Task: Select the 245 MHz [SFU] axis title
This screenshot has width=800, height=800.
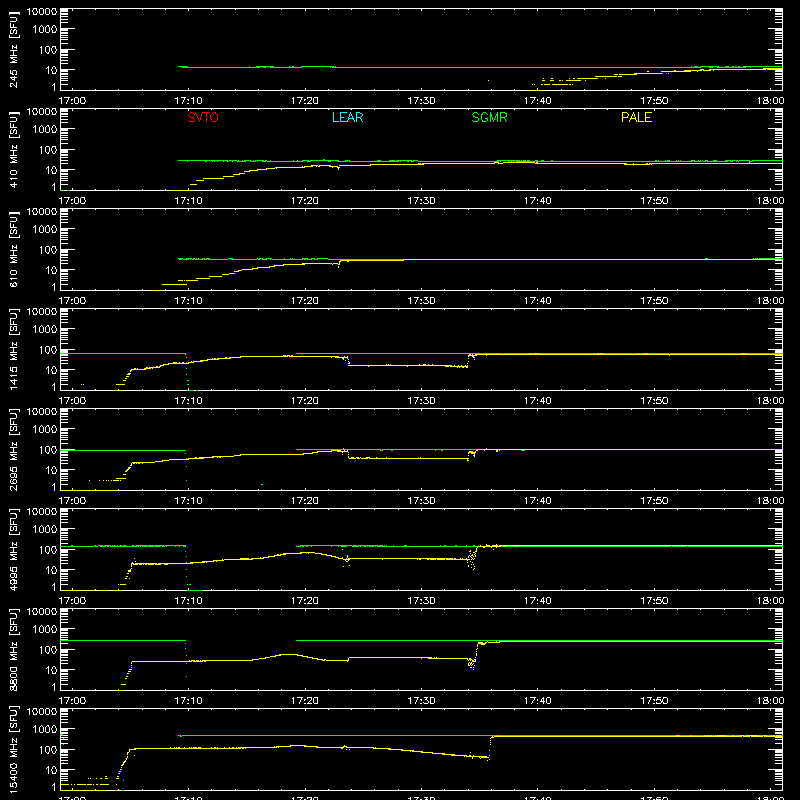Action: point(13,49)
